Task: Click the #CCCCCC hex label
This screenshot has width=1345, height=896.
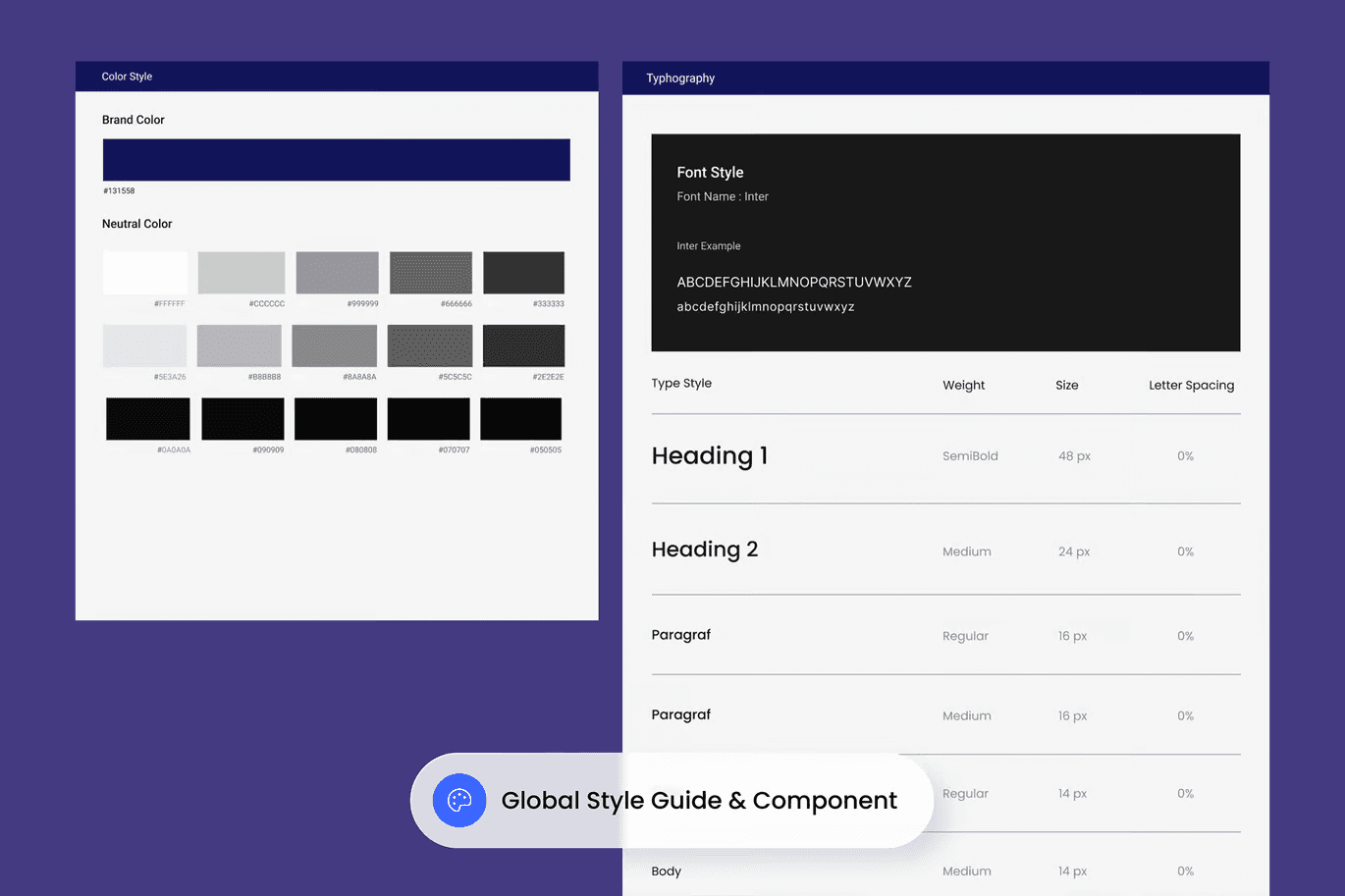Action: pyautogui.click(x=267, y=304)
